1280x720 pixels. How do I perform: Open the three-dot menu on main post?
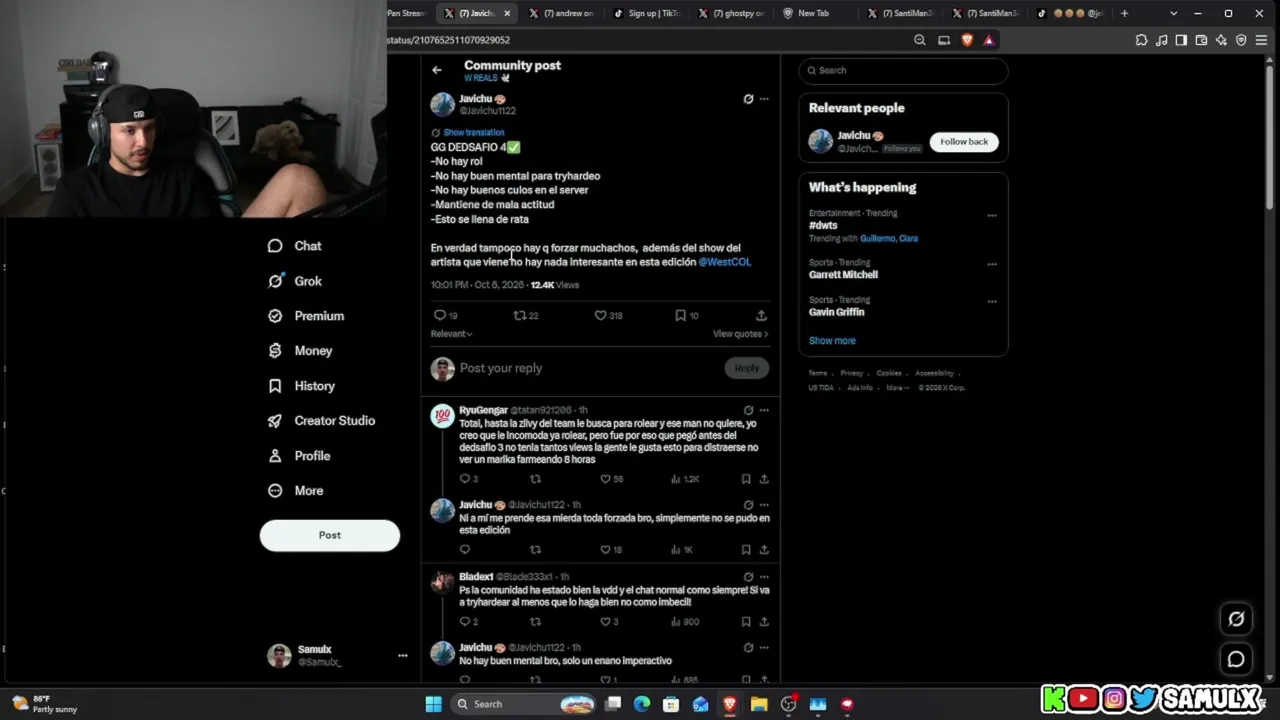[x=764, y=99]
